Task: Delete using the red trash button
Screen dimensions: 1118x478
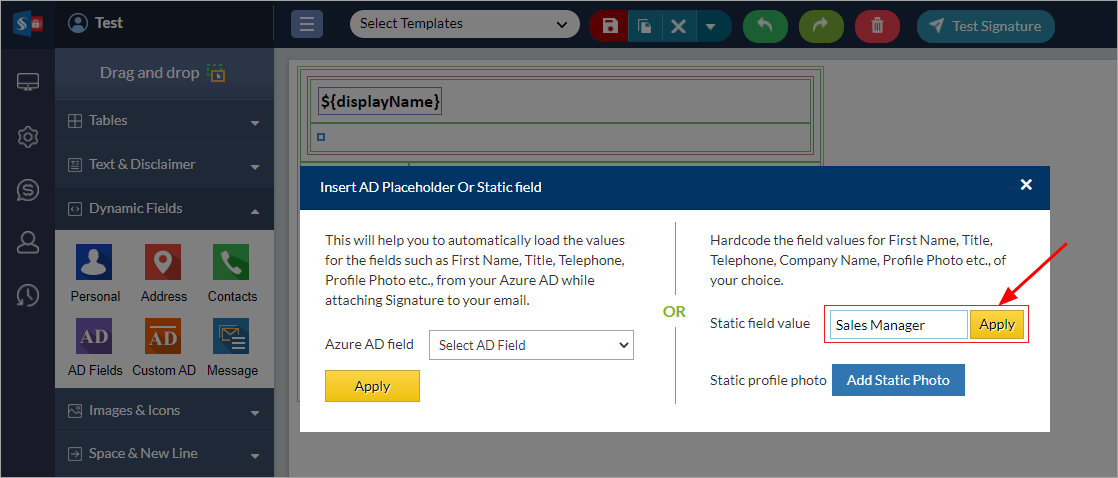Action: coord(877,26)
